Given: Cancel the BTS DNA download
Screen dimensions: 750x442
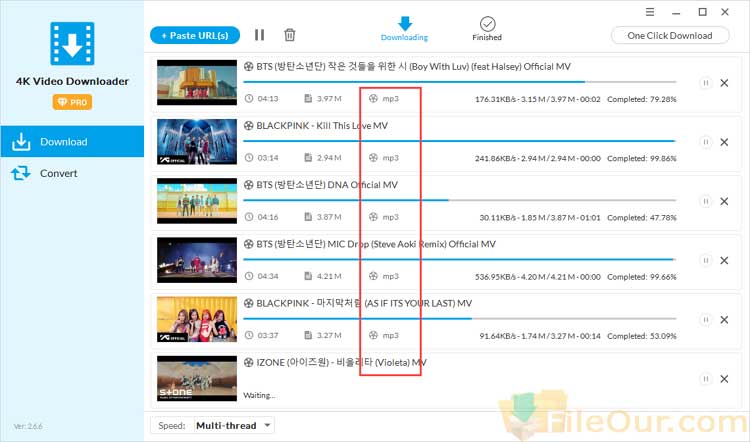Looking at the screenshot, I should 724,201.
